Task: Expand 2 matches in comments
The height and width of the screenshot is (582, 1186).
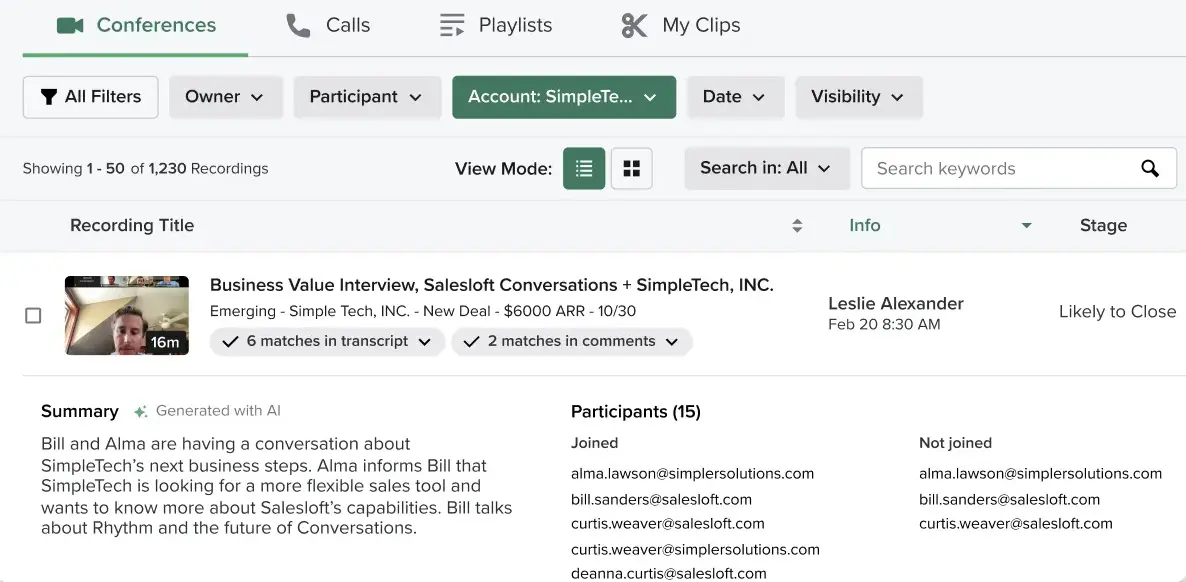Action: 572,341
